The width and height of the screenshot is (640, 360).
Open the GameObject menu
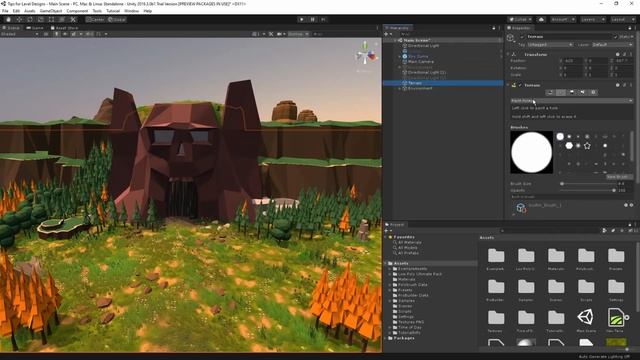[51, 11]
